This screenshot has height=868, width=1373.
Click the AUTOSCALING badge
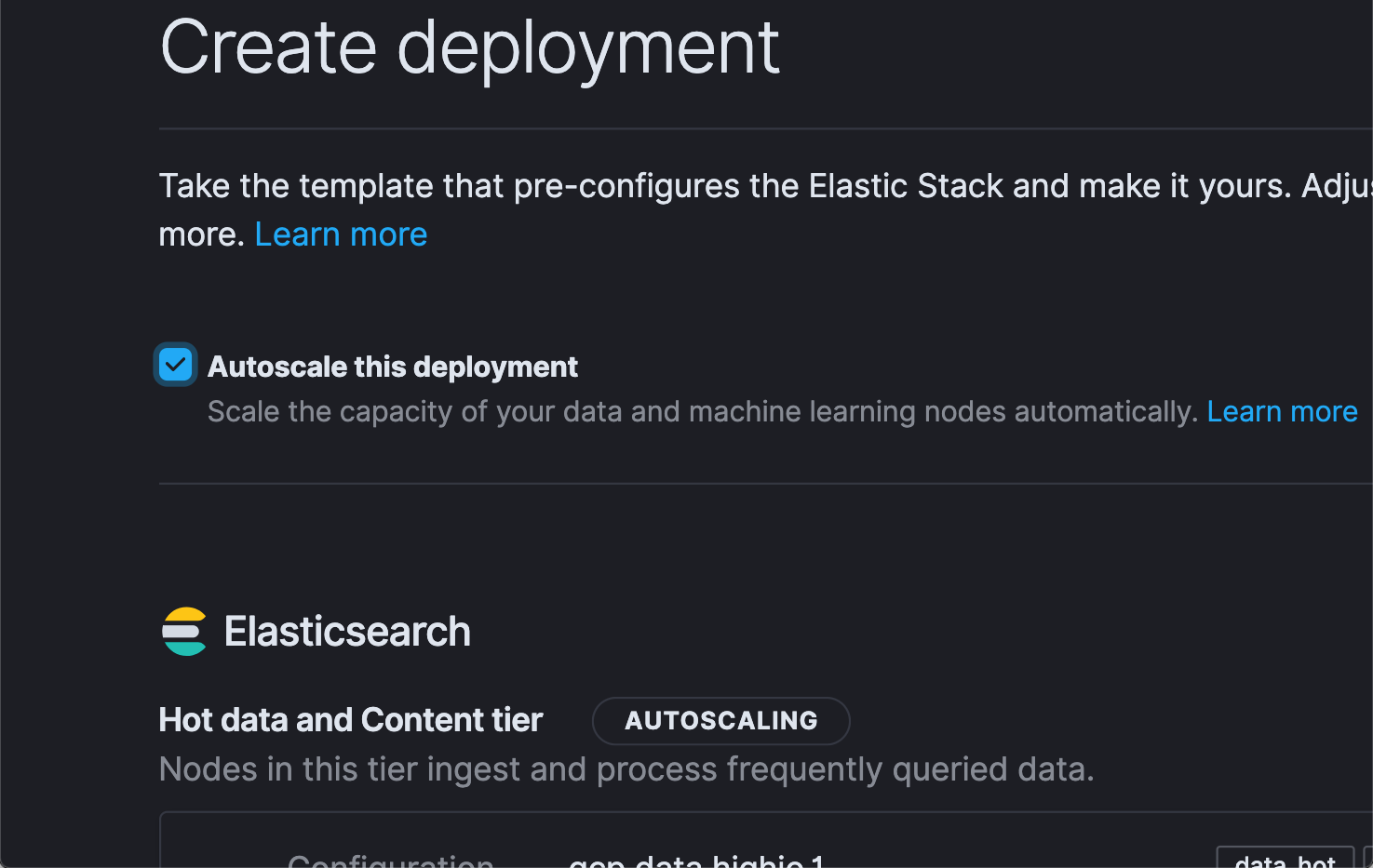720,720
